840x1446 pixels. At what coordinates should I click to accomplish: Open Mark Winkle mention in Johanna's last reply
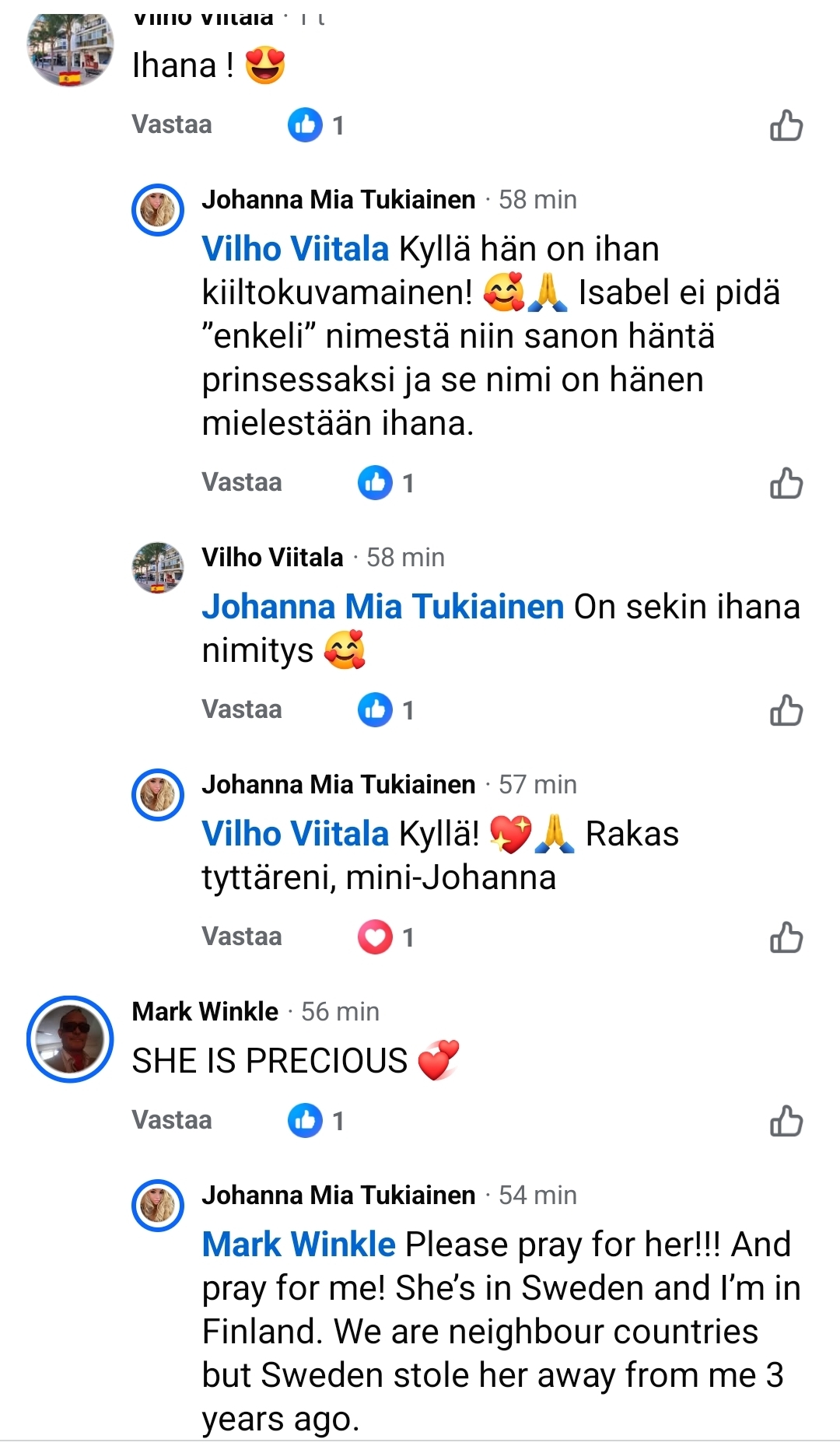[299, 1244]
